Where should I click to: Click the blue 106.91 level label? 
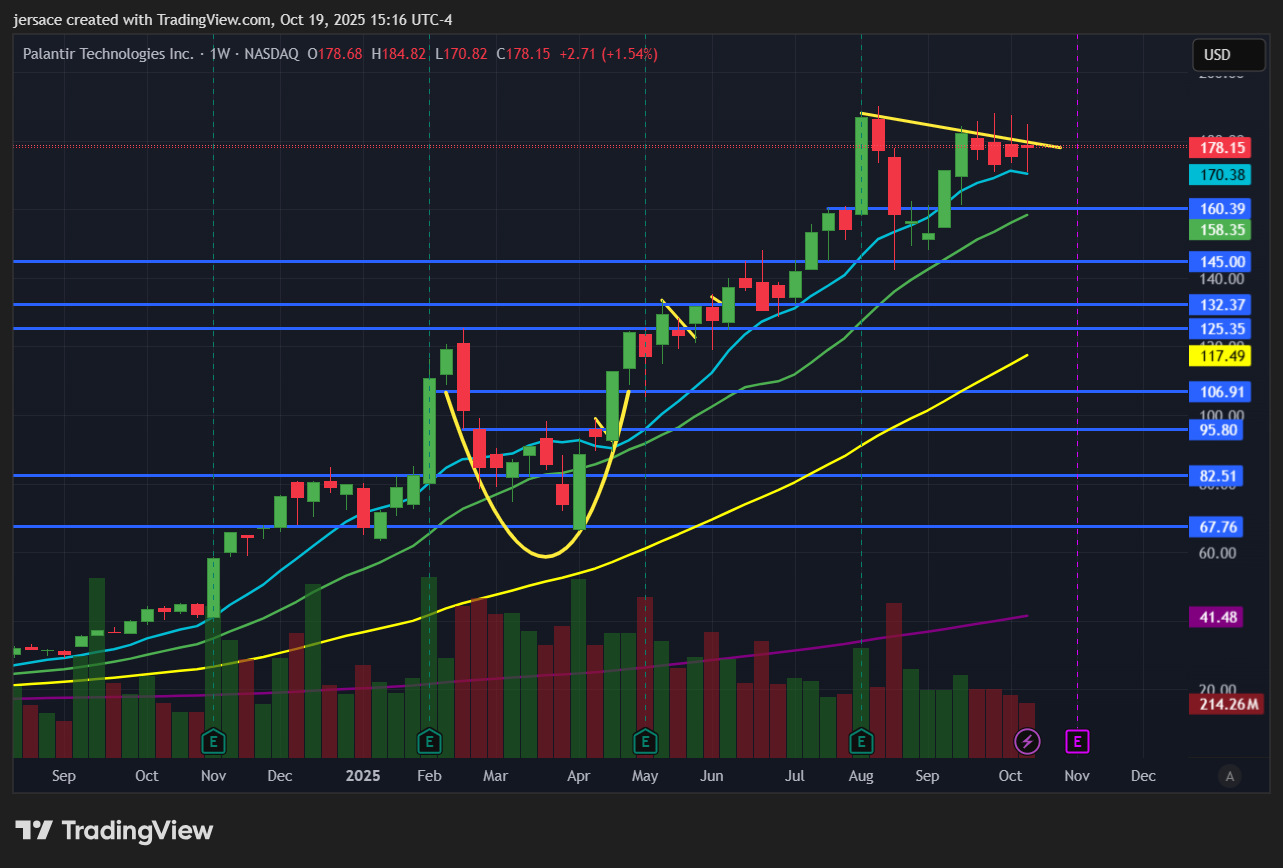tap(1219, 392)
